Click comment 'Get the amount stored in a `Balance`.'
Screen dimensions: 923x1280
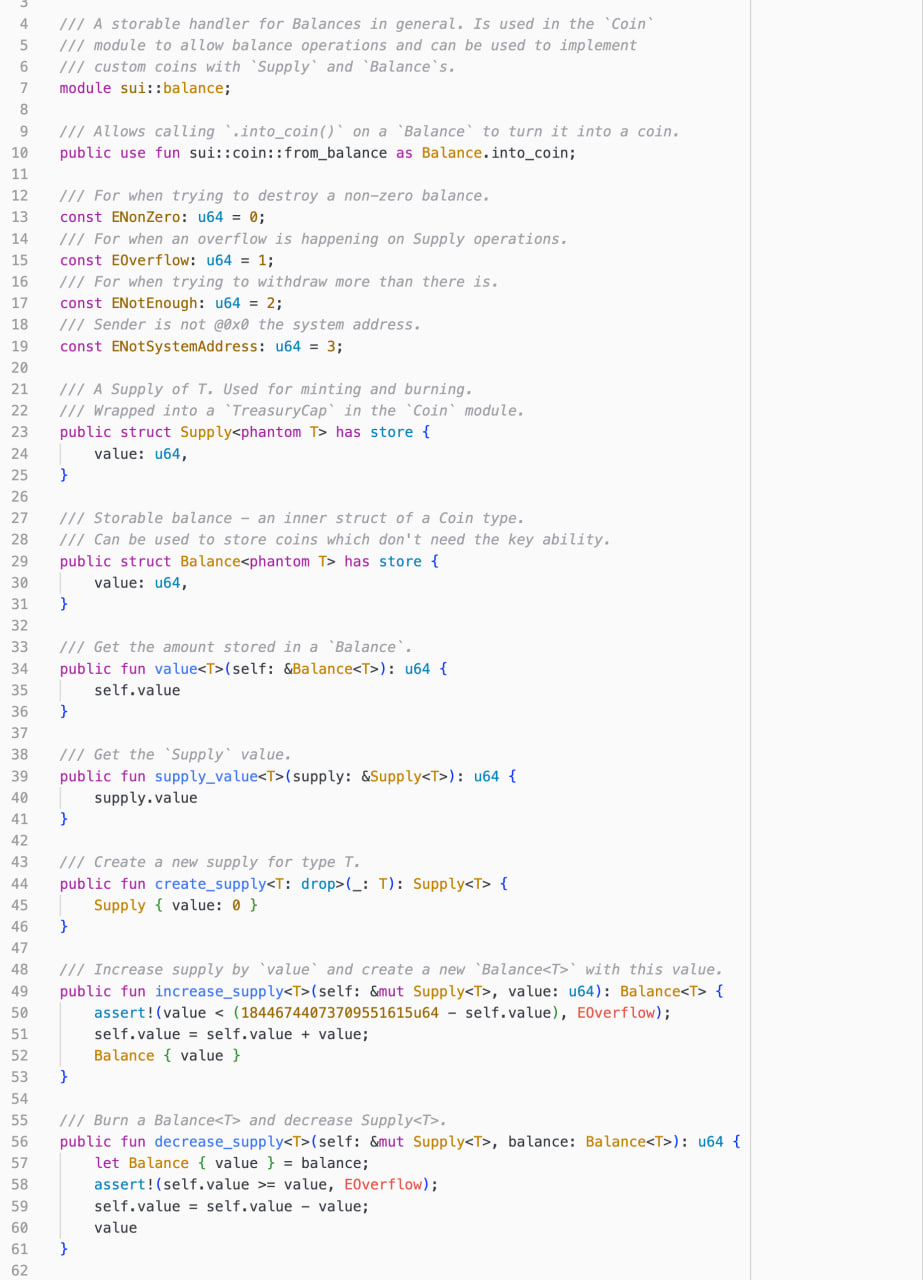click(236, 647)
